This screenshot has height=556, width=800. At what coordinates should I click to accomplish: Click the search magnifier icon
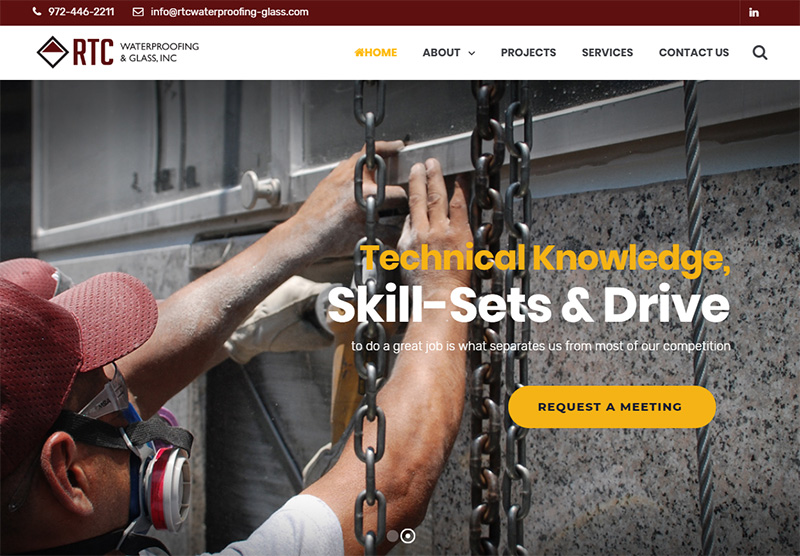(760, 53)
